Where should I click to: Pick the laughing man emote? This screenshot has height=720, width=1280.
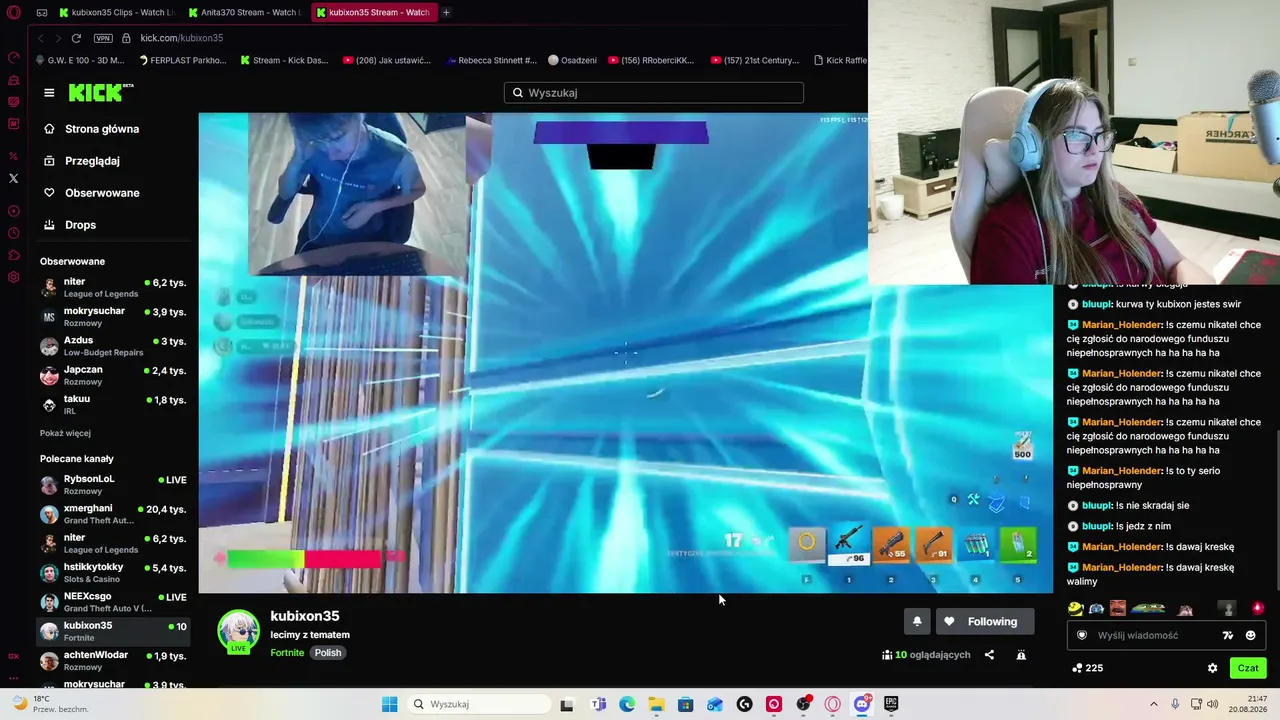click(1118, 608)
